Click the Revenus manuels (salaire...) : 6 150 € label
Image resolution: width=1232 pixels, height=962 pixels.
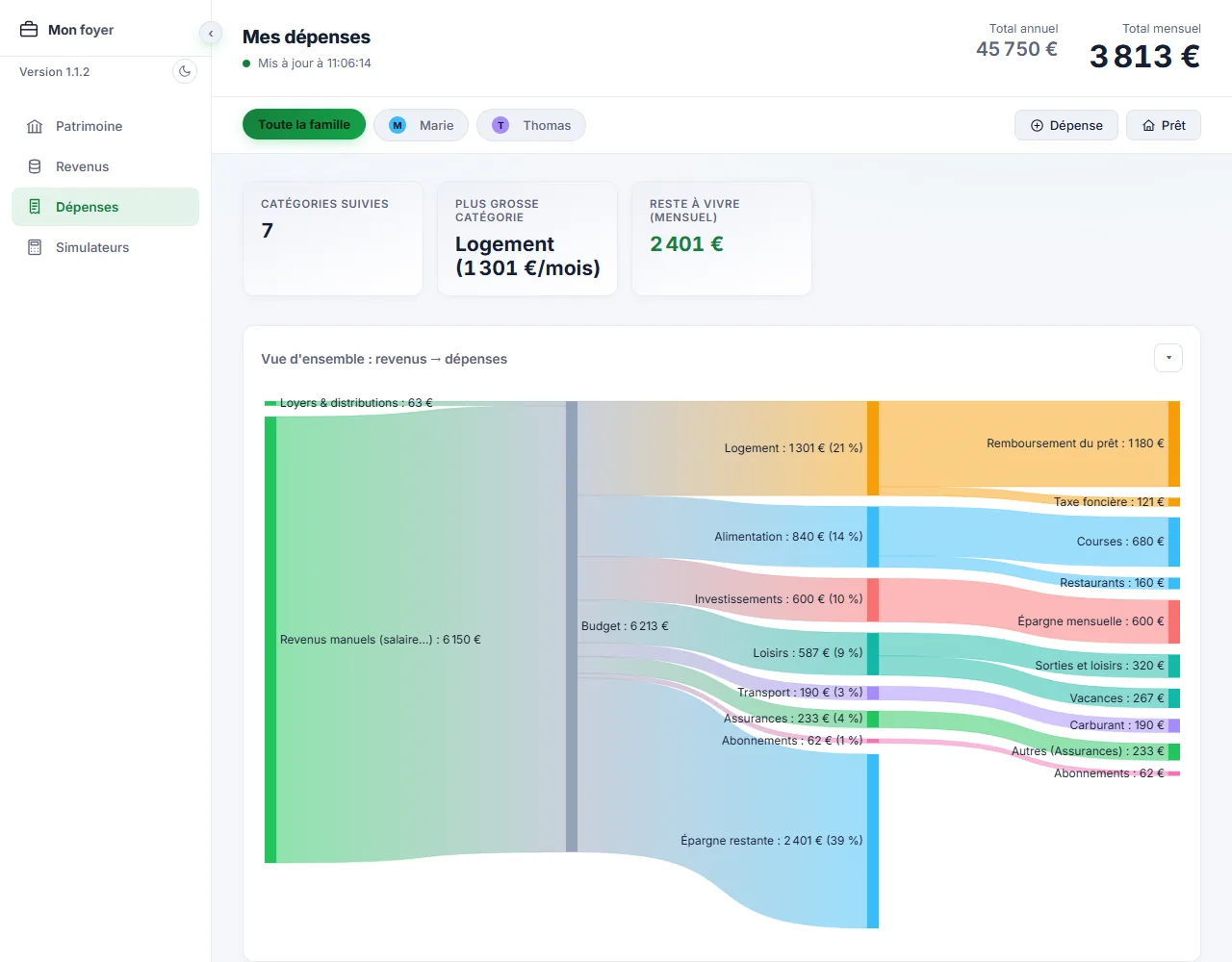coord(380,640)
